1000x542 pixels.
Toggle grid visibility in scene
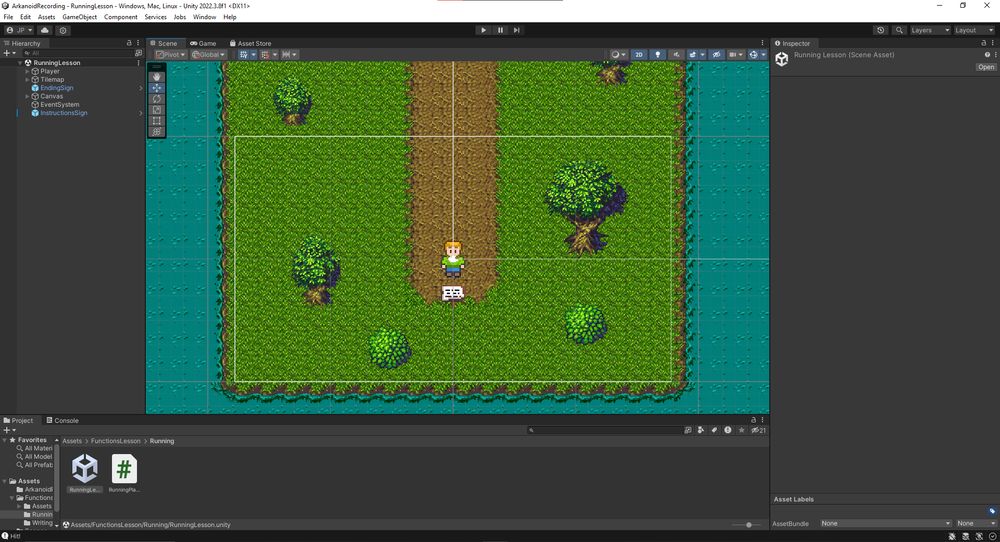pos(243,55)
